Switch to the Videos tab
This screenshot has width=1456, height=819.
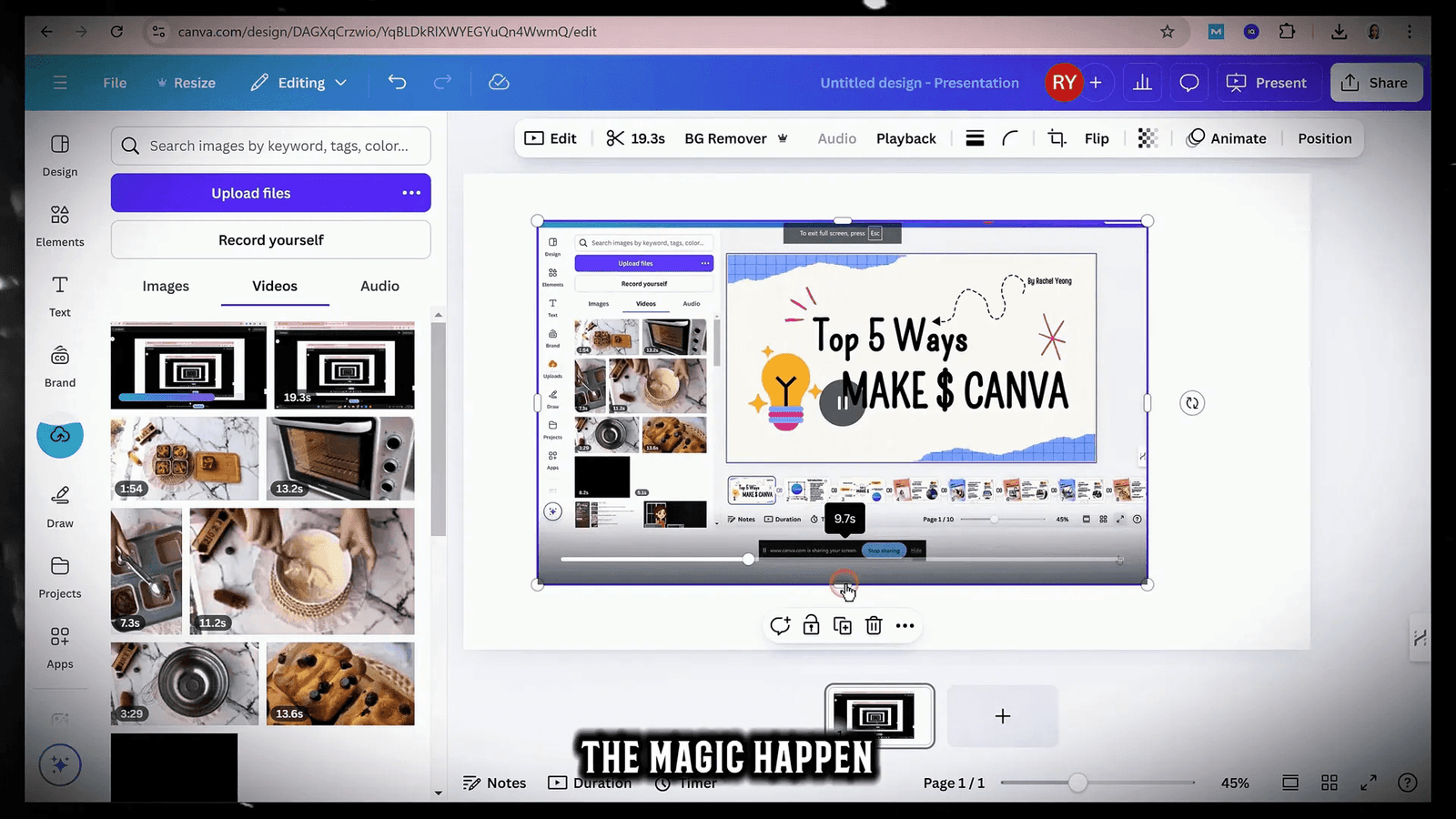[x=275, y=286]
